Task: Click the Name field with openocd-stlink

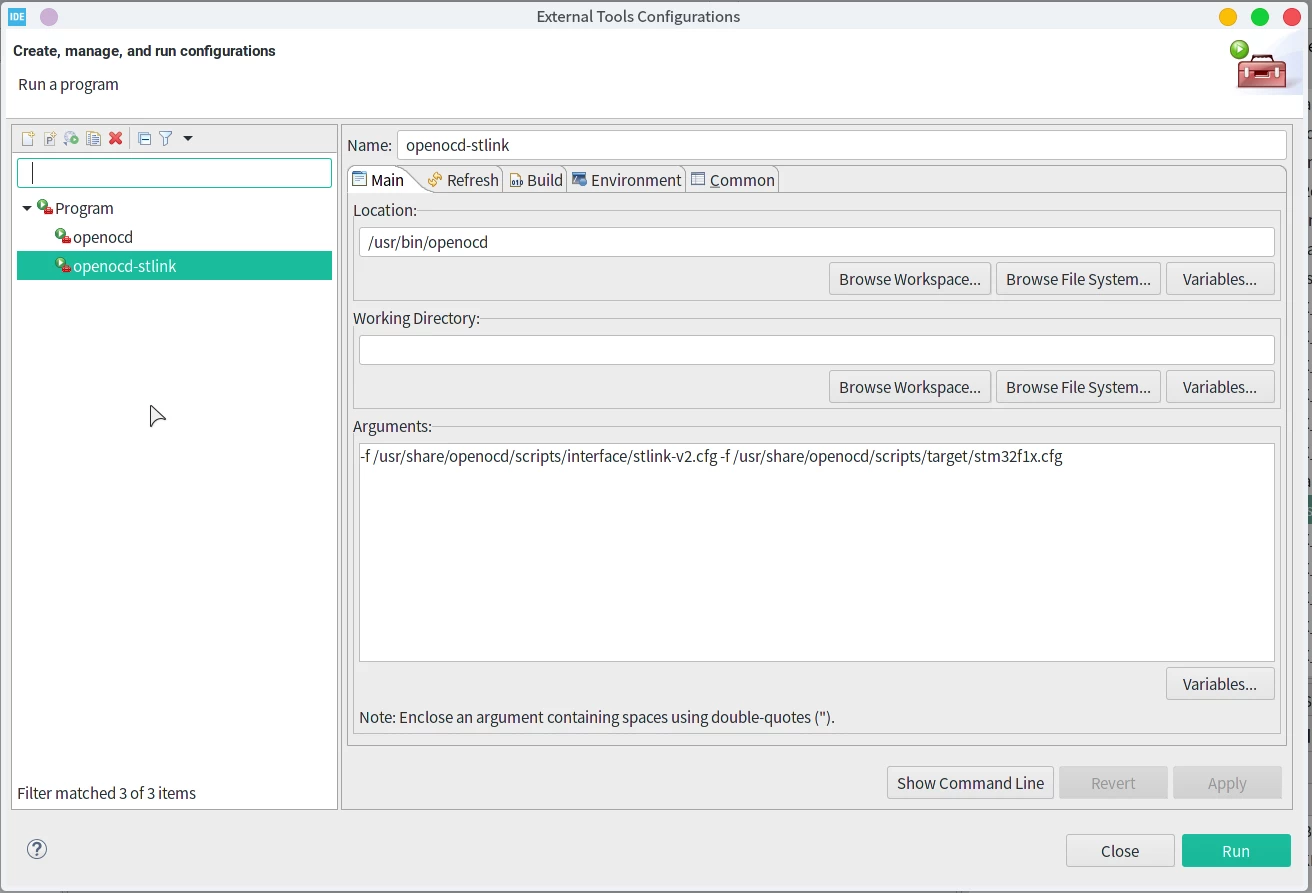Action: tap(841, 145)
